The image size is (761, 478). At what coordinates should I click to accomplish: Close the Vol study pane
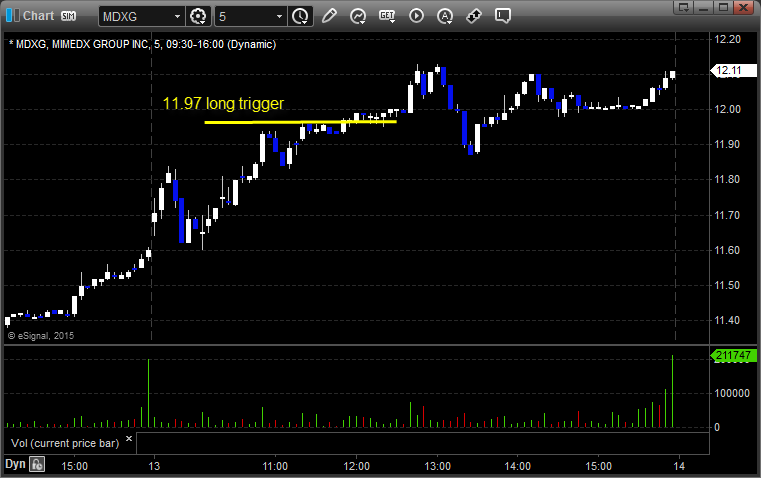[129, 439]
